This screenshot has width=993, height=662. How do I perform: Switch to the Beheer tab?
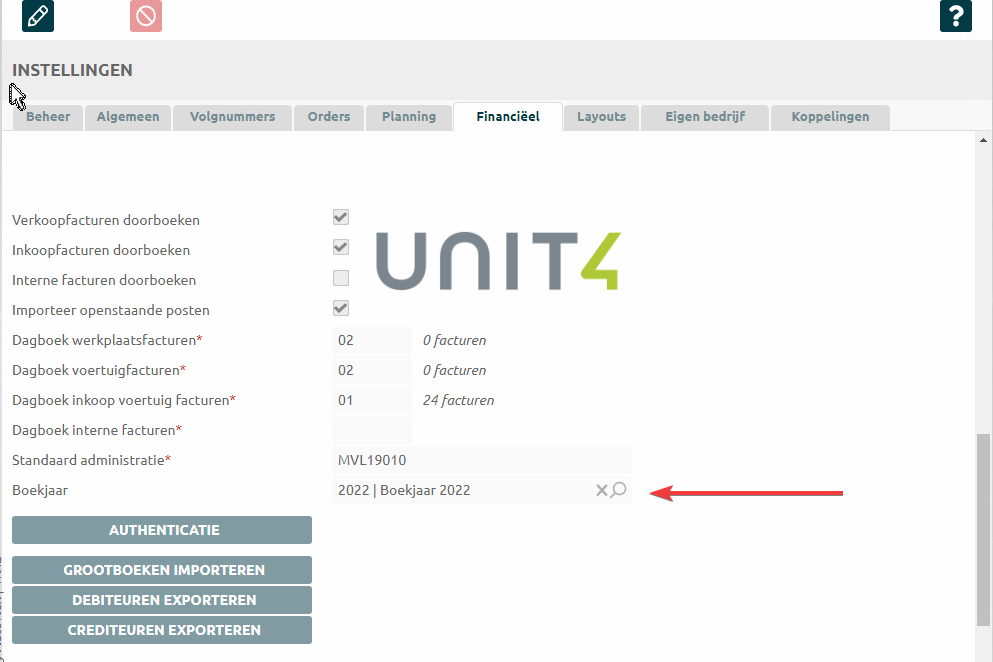tap(48, 117)
